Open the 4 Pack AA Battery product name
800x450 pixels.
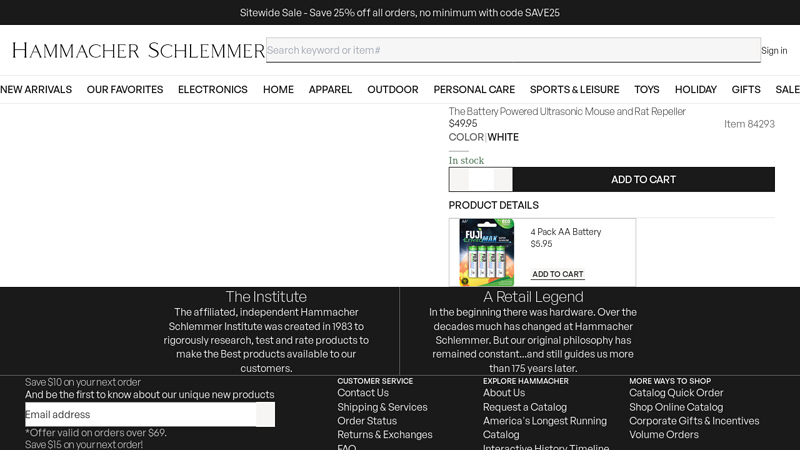[566, 232]
